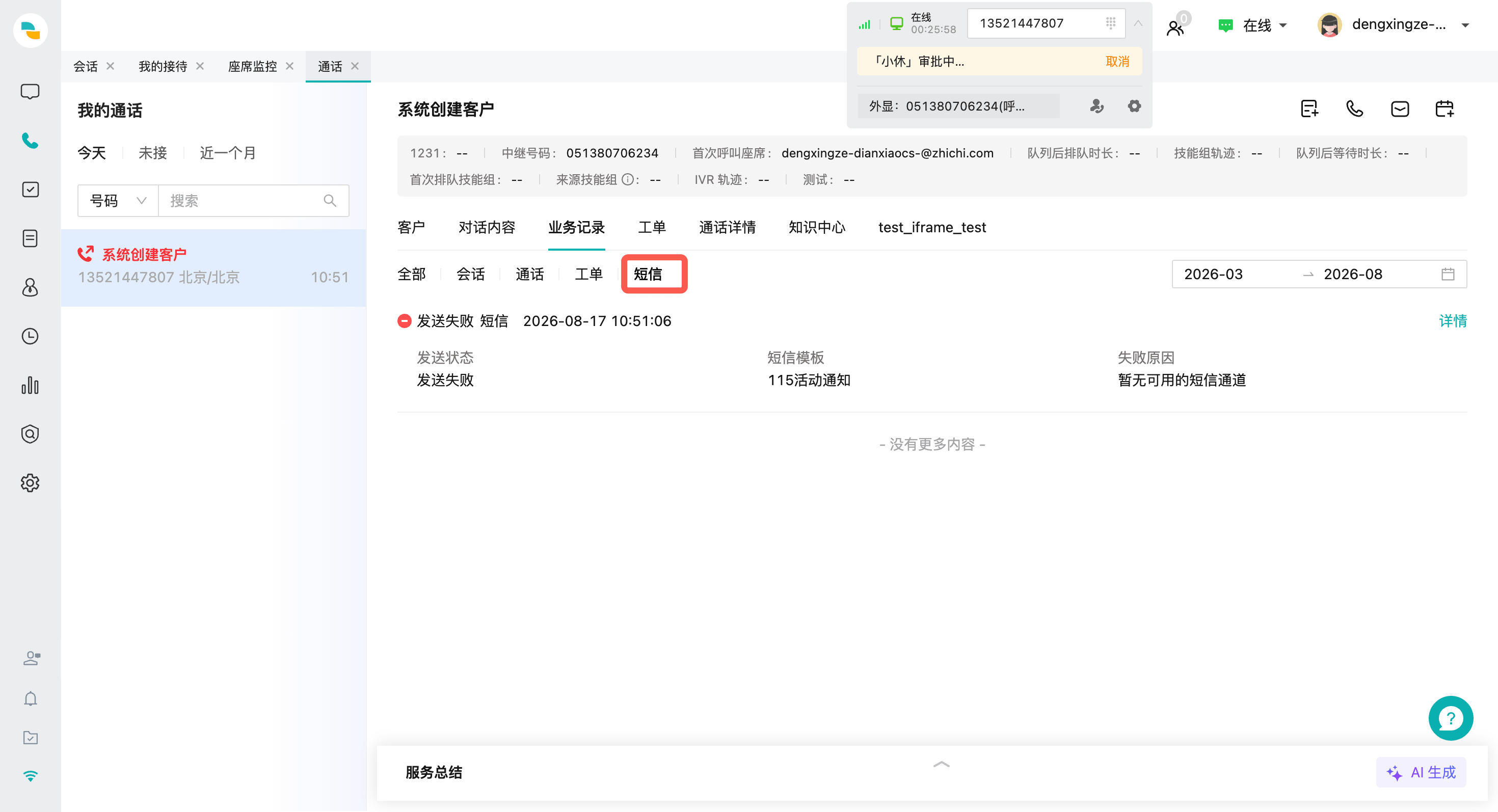View info tooltip for 来源技能组
This screenshot has width=1498, height=812.
pyautogui.click(x=627, y=180)
